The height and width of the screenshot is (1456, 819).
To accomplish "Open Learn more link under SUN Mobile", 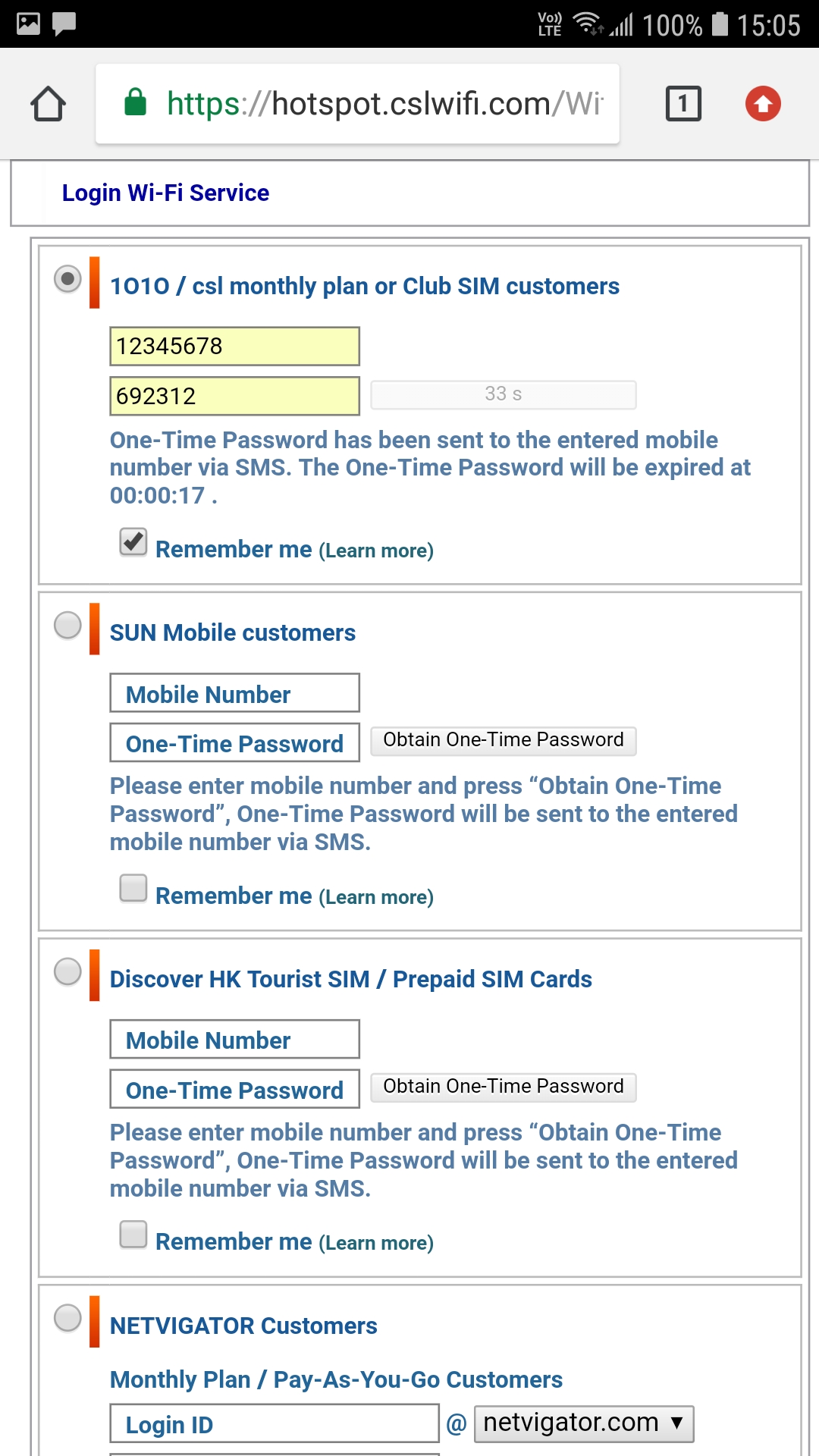I will (x=376, y=897).
